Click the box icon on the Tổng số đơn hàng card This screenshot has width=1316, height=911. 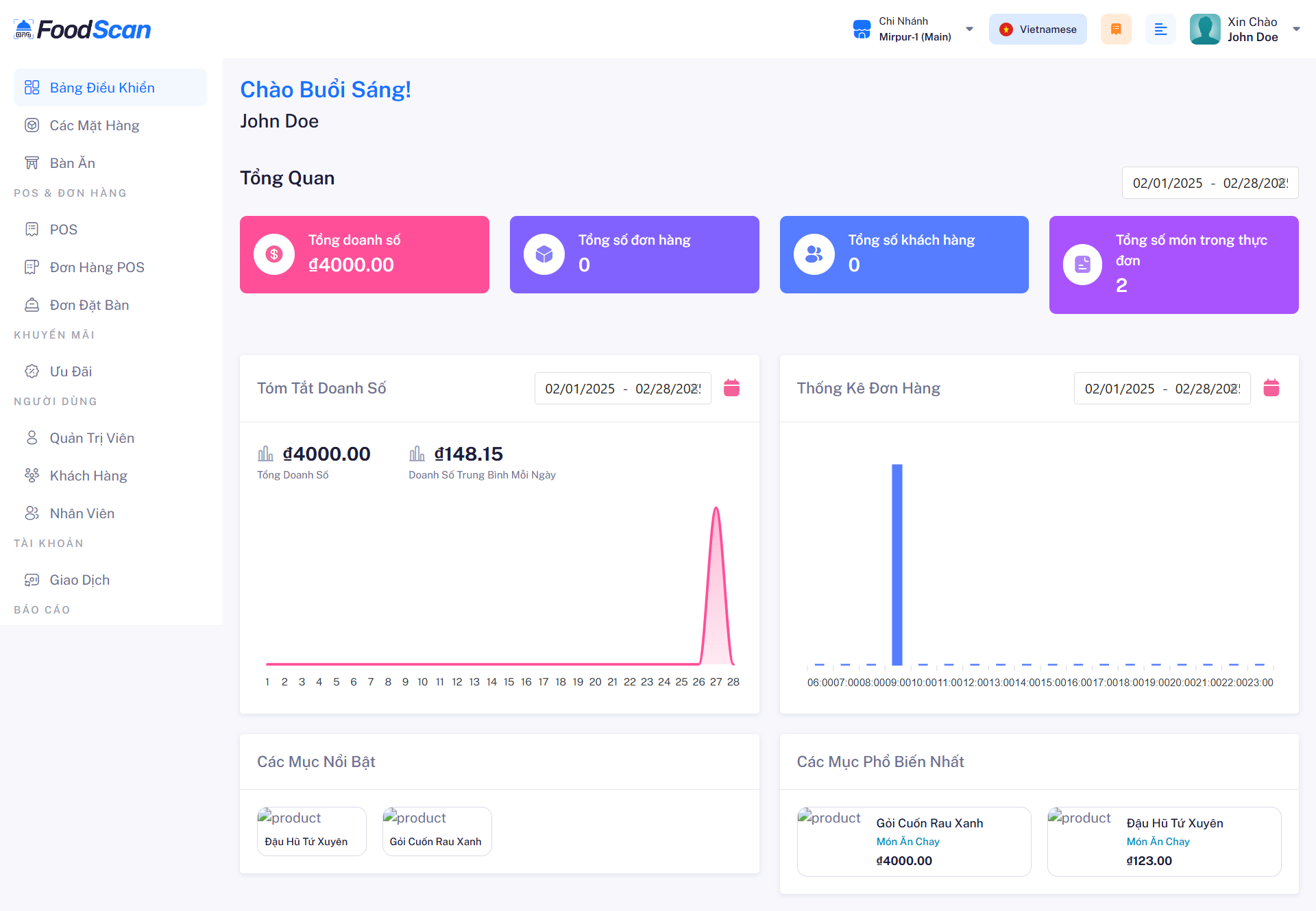(544, 254)
